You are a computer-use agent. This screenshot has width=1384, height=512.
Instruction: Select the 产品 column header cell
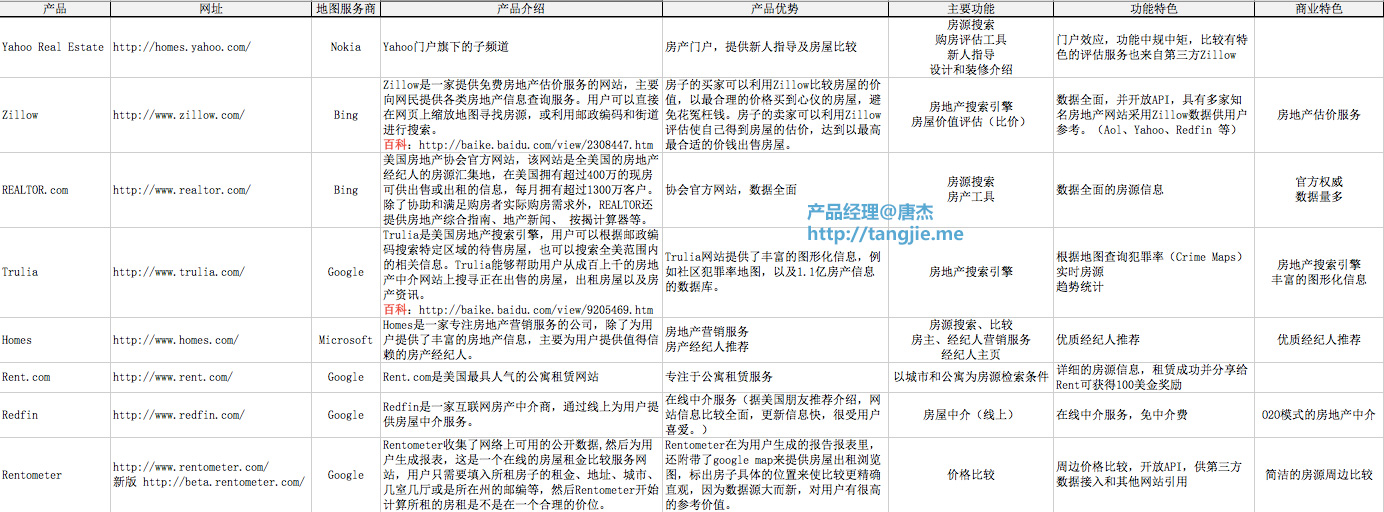coord(55,9)
